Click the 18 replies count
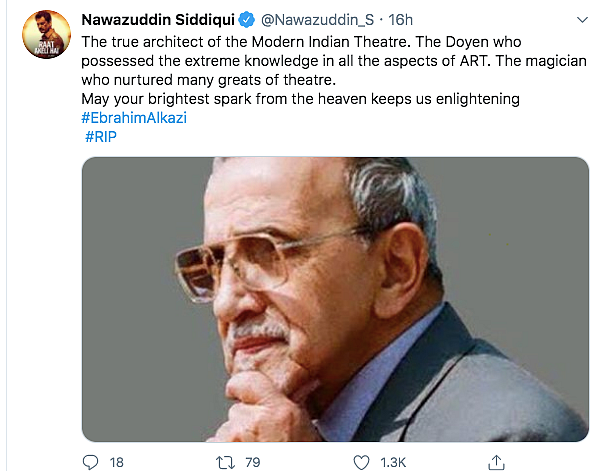The image size is (604, 471). (x=116, y=462)
